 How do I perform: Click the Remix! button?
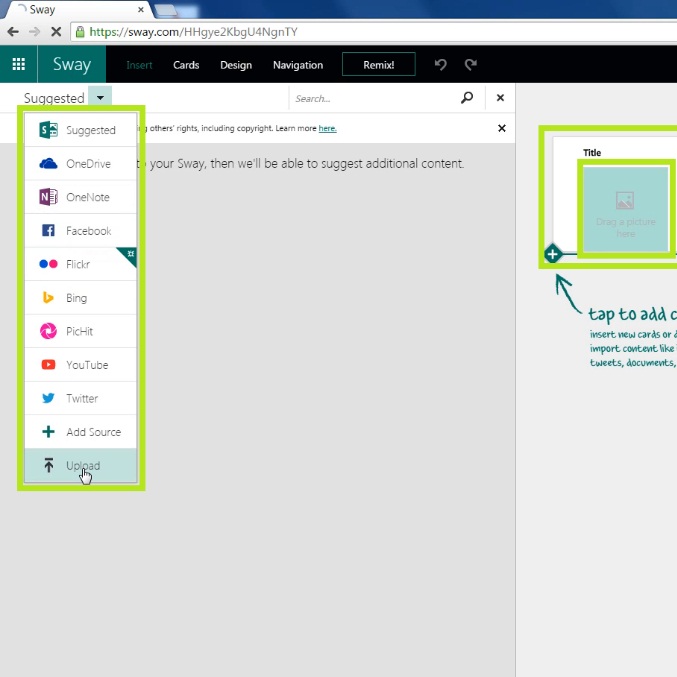tap(379, 64)
